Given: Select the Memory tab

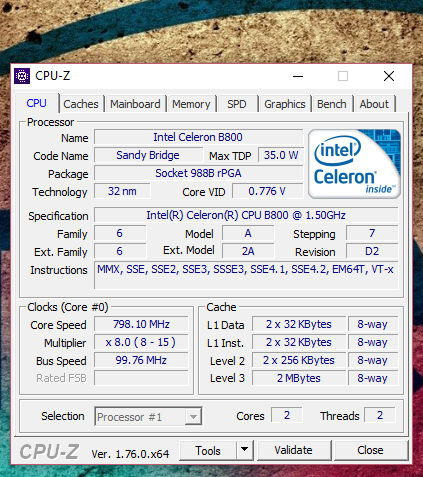Looking at the screenshot, I should [191, 104].
